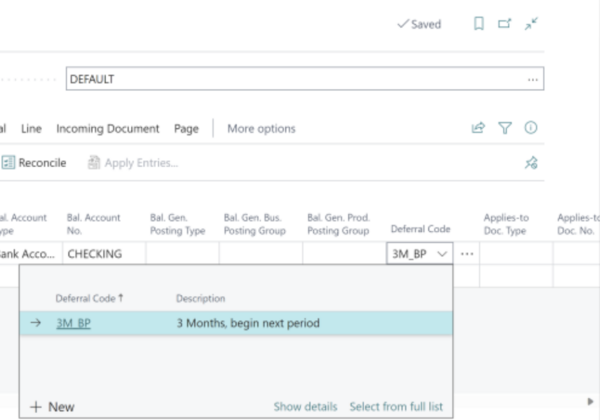
Task: Click More options
Action: [x=261, y=128]
